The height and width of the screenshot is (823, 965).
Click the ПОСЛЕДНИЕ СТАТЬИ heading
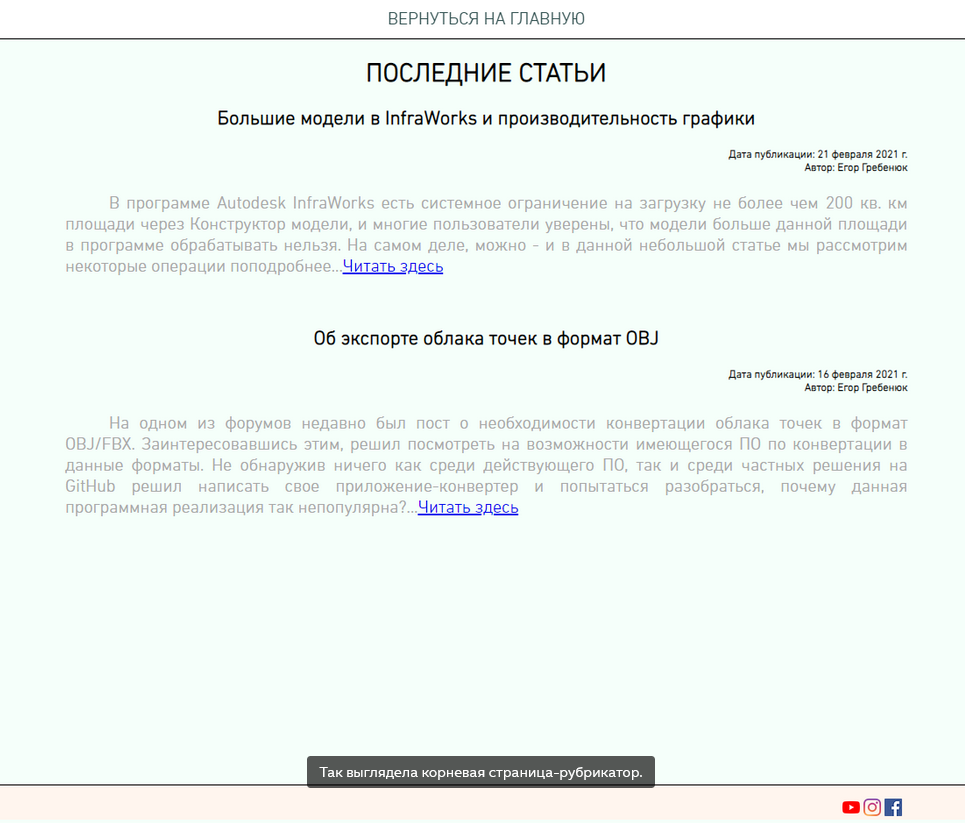pos(486,74)
